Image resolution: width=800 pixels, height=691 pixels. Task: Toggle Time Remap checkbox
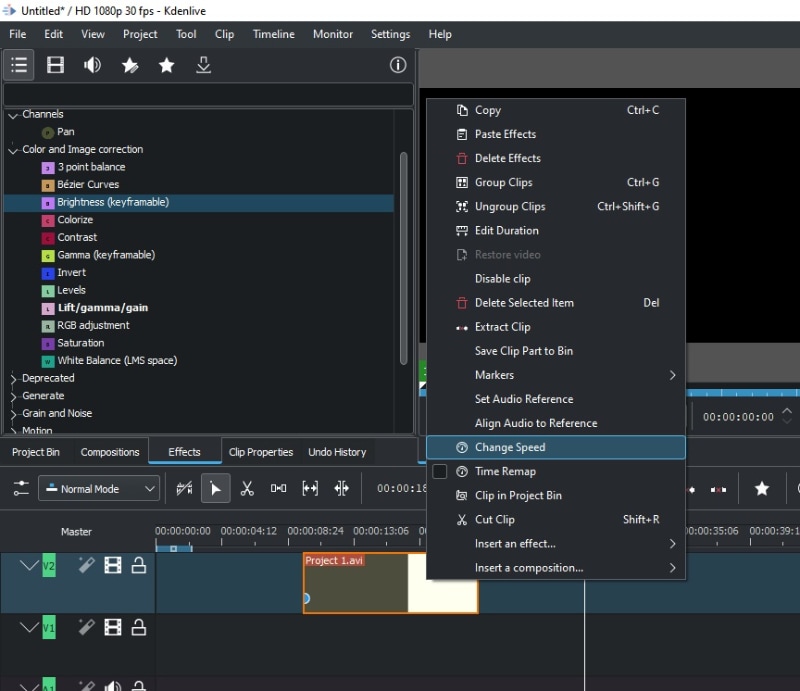click(439, 471)
